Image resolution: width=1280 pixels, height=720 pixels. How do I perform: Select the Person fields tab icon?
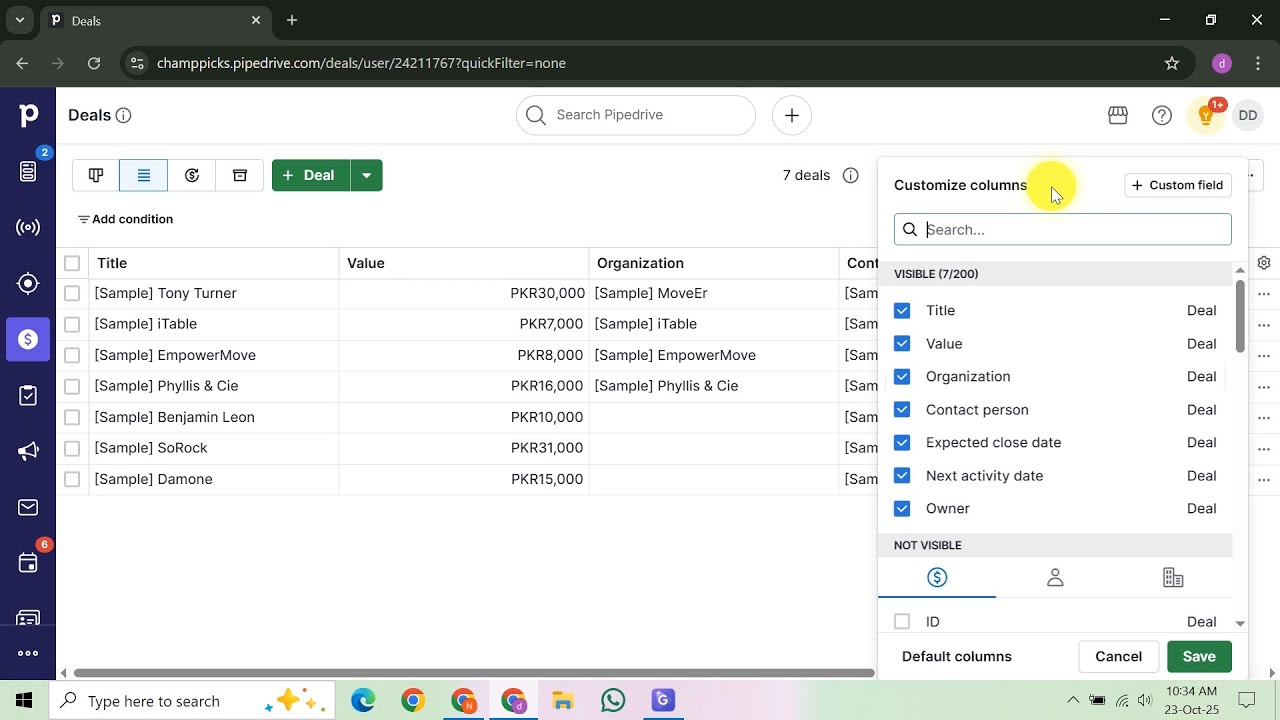pyautogui.click(x=1055, y=578)
